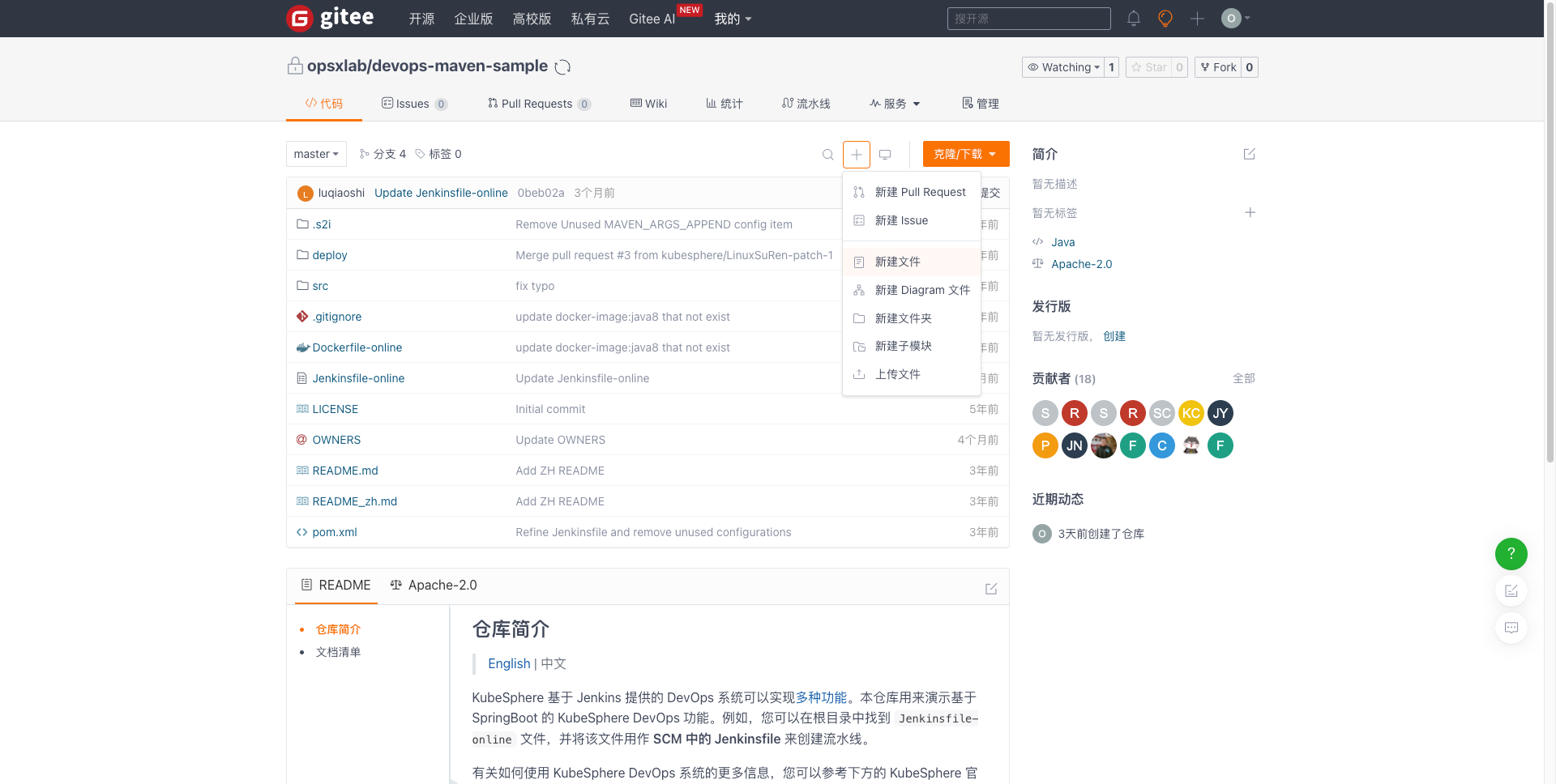Click the search icon in file toolbar
This screenshot has height=784, width=1556.
(828, 155)
